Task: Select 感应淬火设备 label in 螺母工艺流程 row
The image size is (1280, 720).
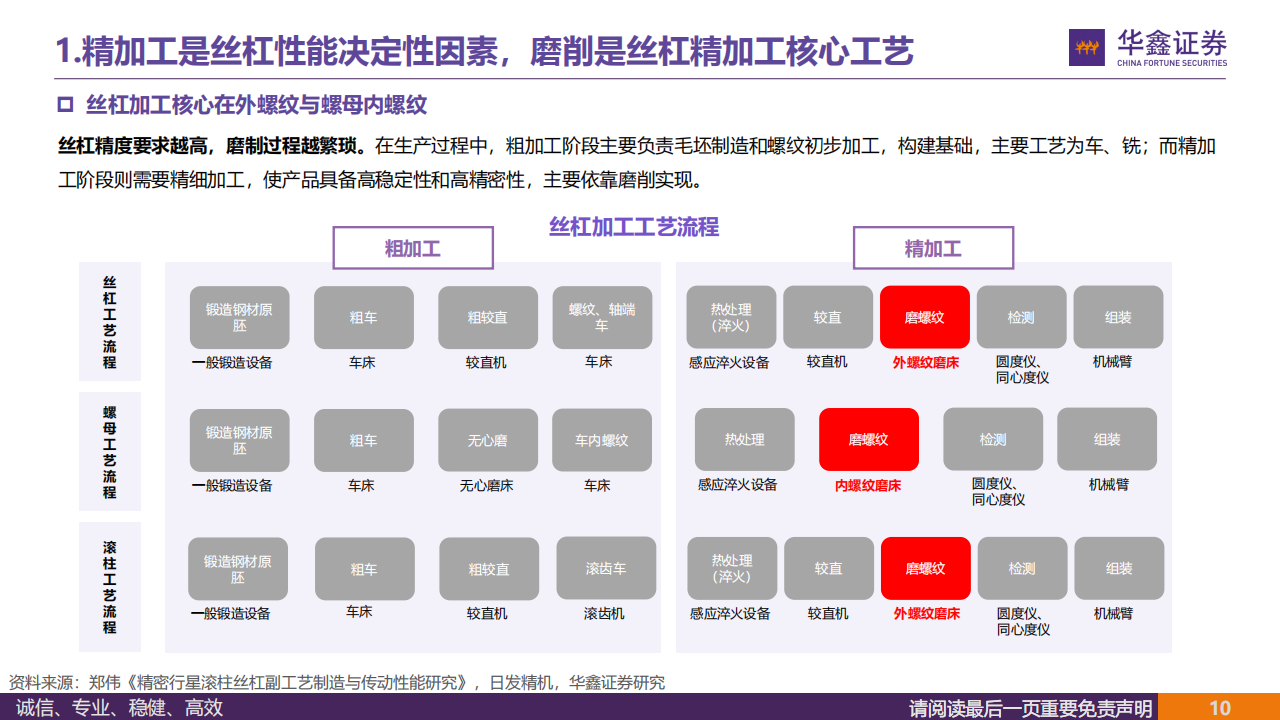Action: coord(738,485)
